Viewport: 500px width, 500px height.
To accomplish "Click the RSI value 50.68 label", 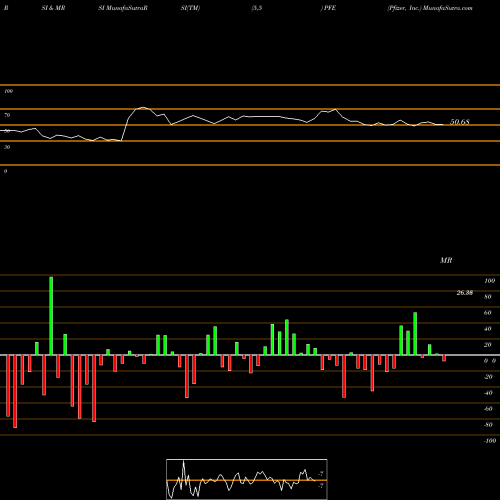I will click(x=460, y=122).
